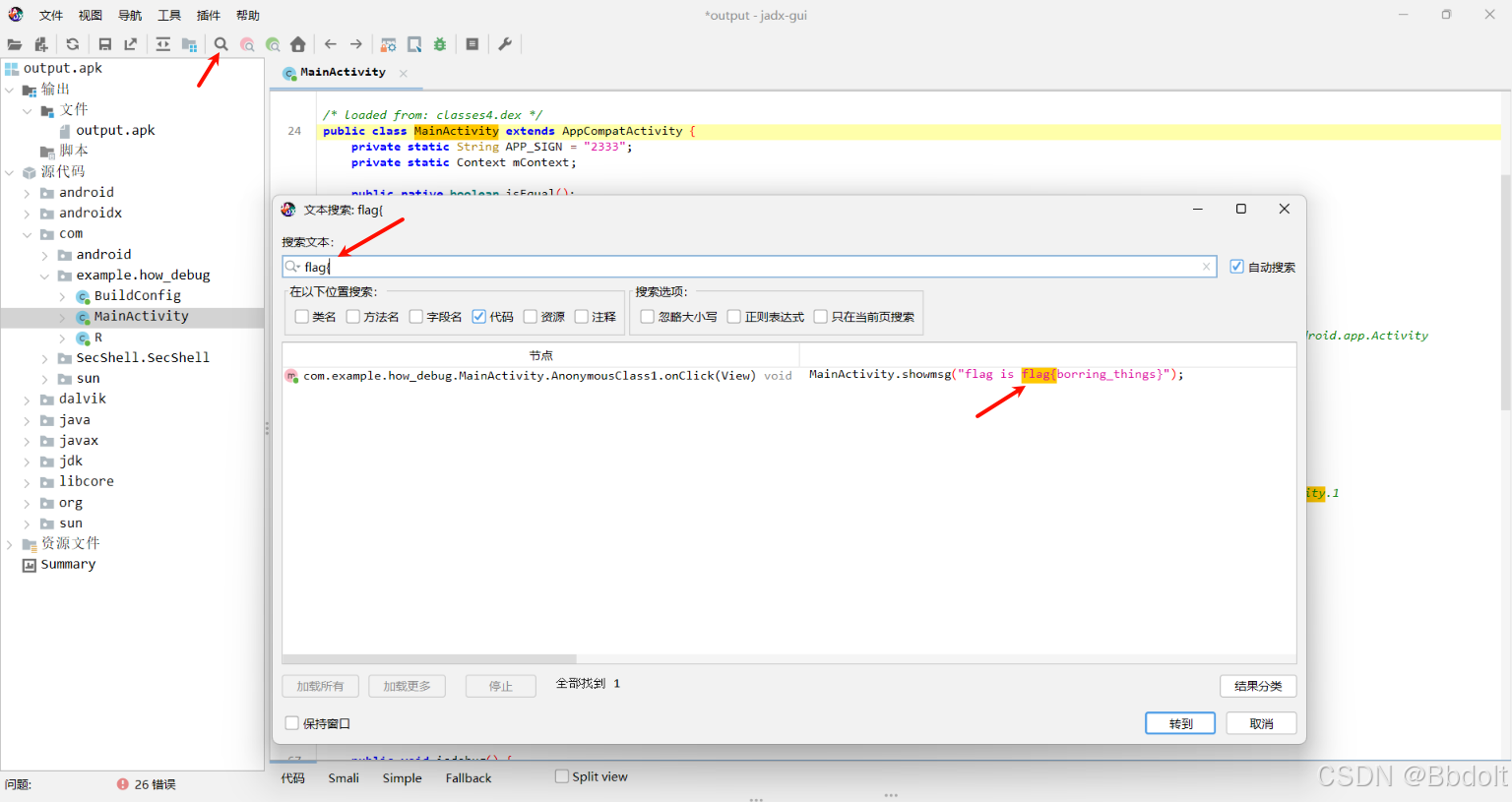
Task: Toggle 只在当前页搜索 checkbox
Action: pyautogui.click(x=821, y=317)
